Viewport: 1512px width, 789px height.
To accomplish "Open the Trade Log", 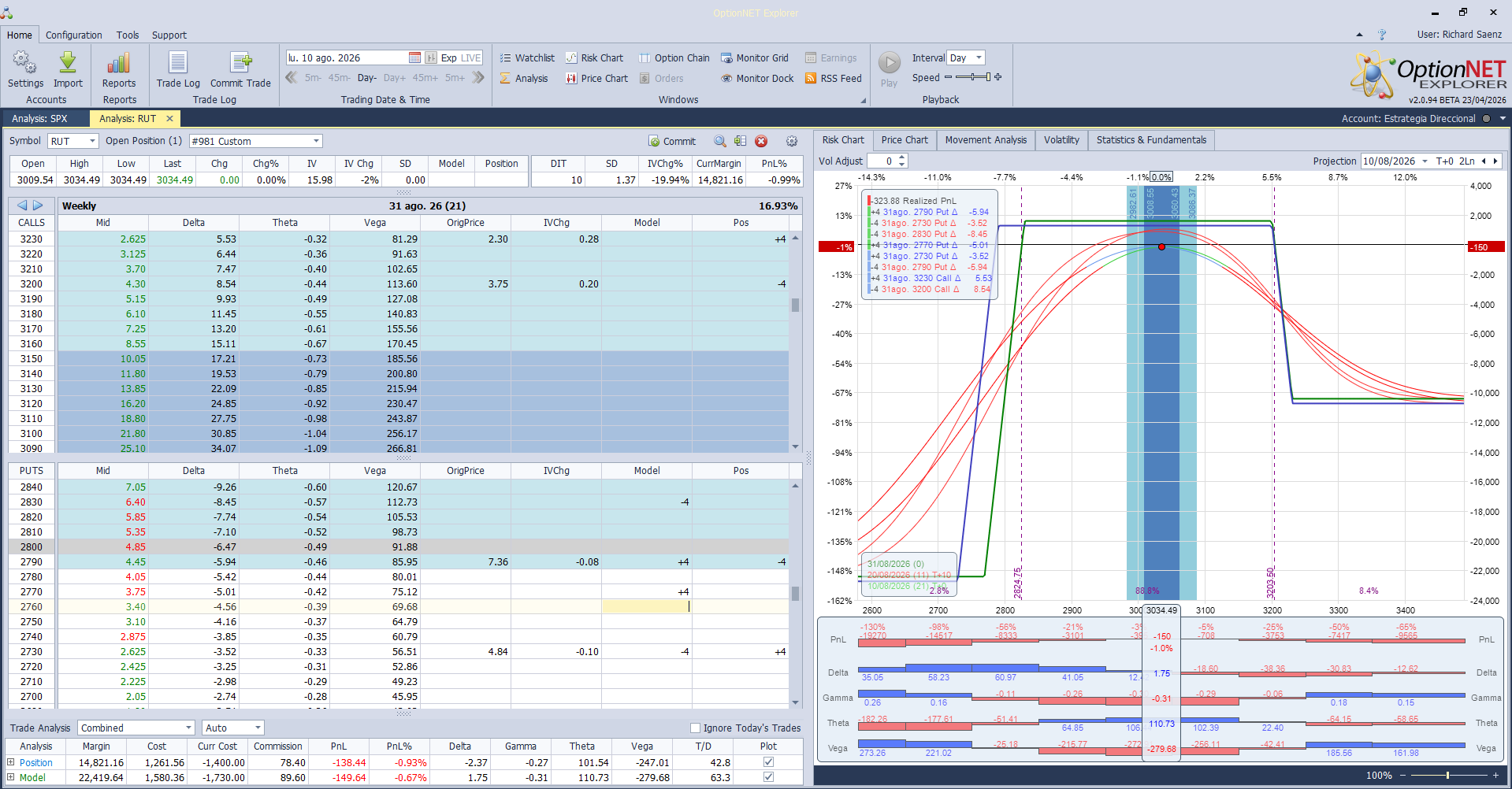I will click(178, 69).
